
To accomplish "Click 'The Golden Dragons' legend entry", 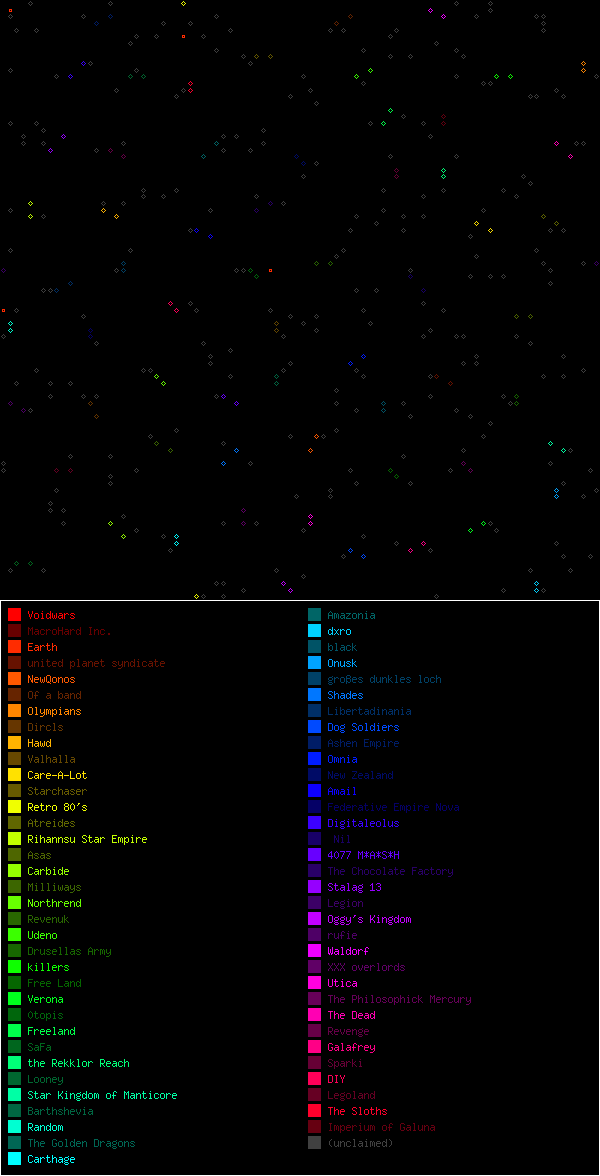I will [82, 1143].
